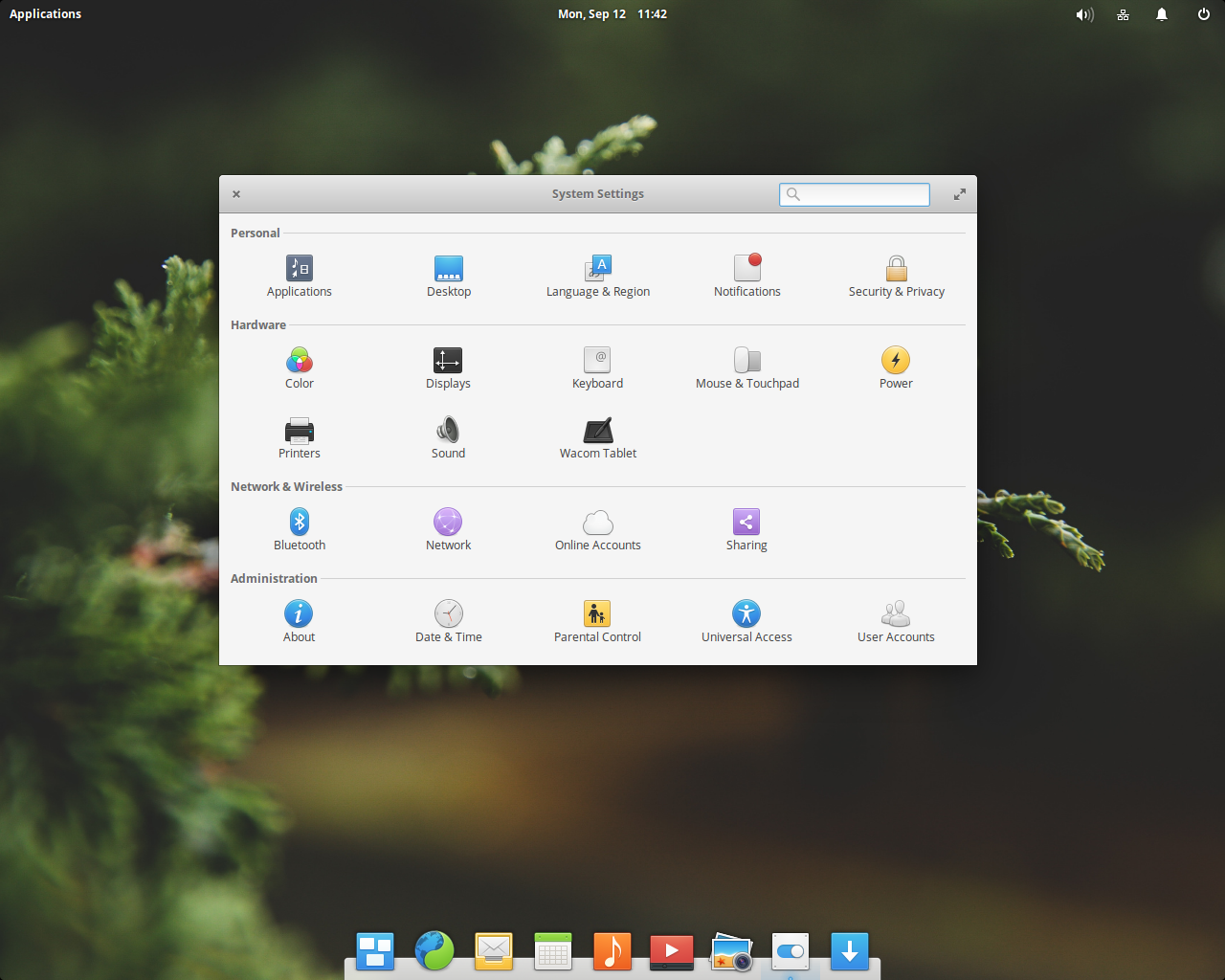This screenshot has height=980, width=1225.
Task: Launch the web browser from dock
Action: pos(434,951)
